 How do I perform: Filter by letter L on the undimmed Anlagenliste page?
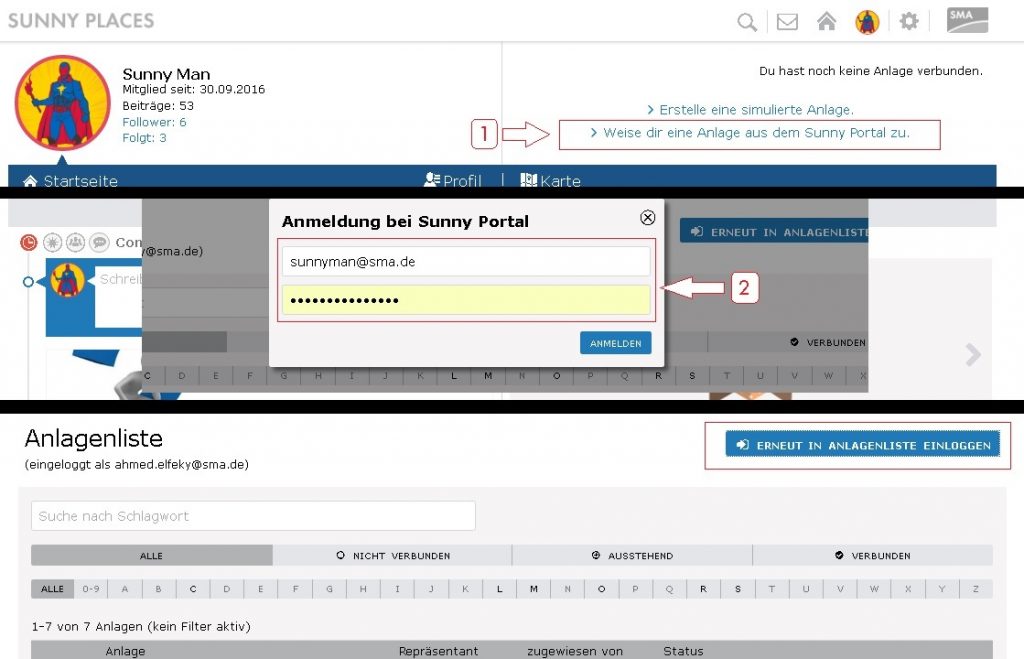coord(500,589)
